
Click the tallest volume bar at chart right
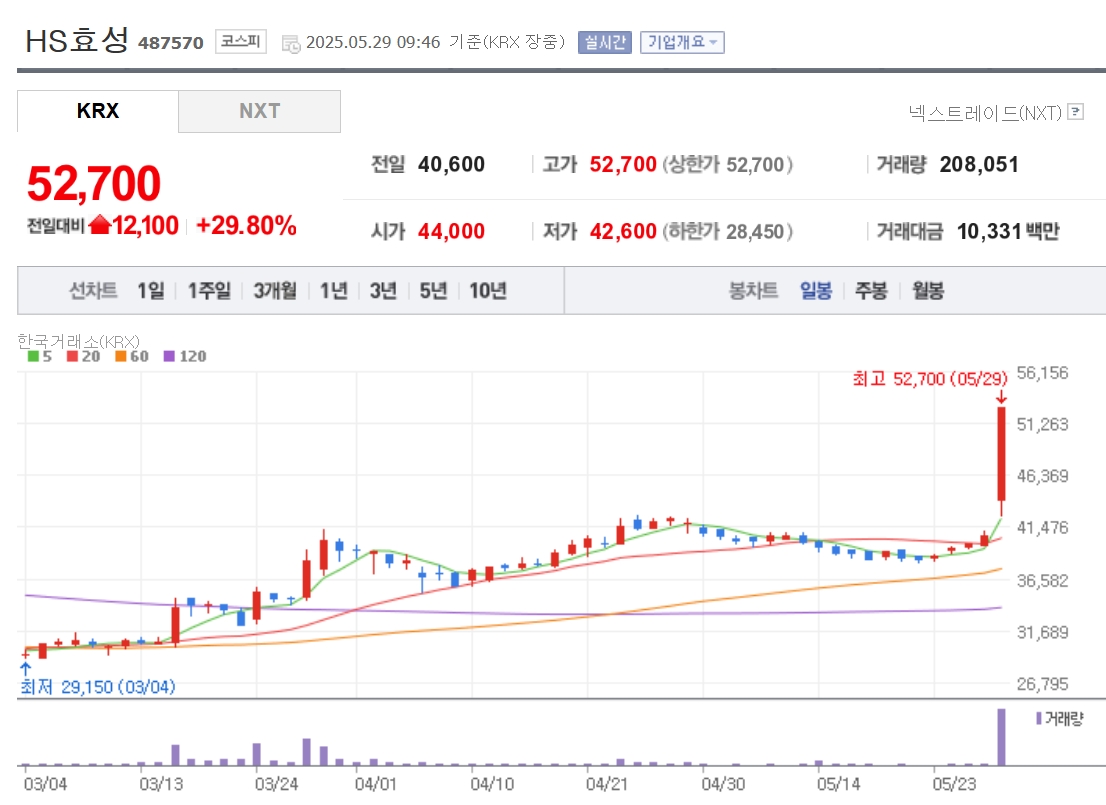1001,737
